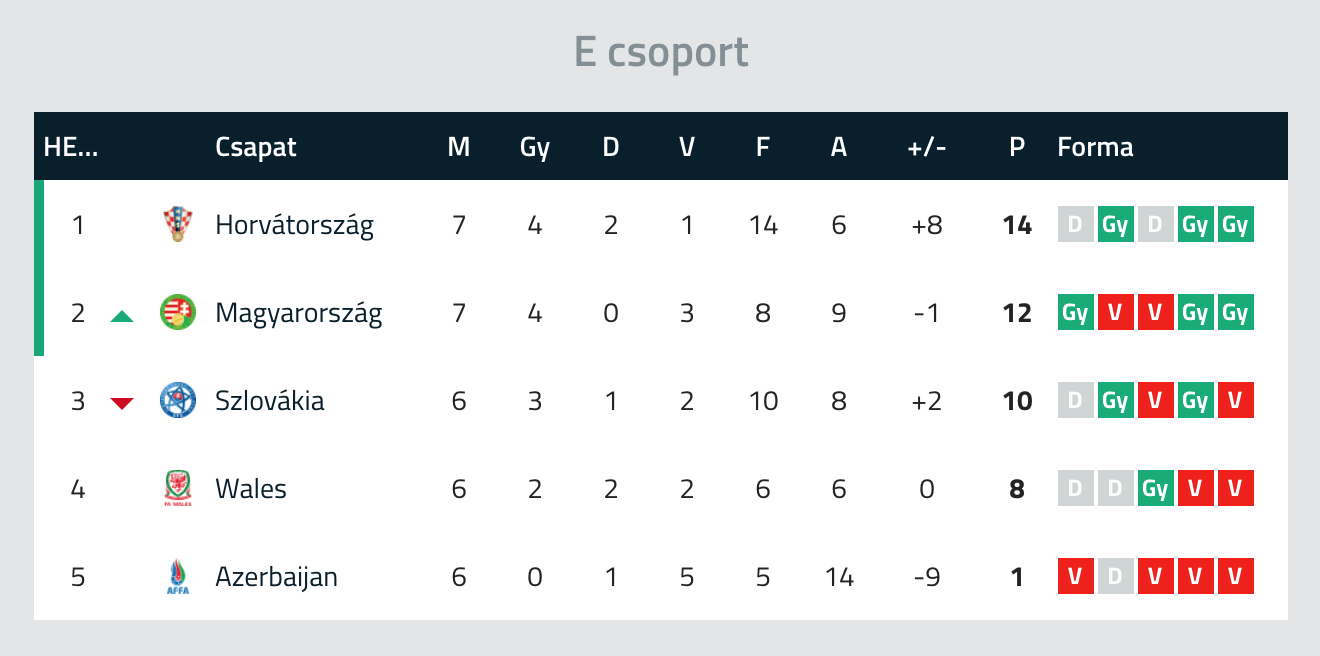
Task: Select the Azerbaijan team name
Action: pos(276,577)
